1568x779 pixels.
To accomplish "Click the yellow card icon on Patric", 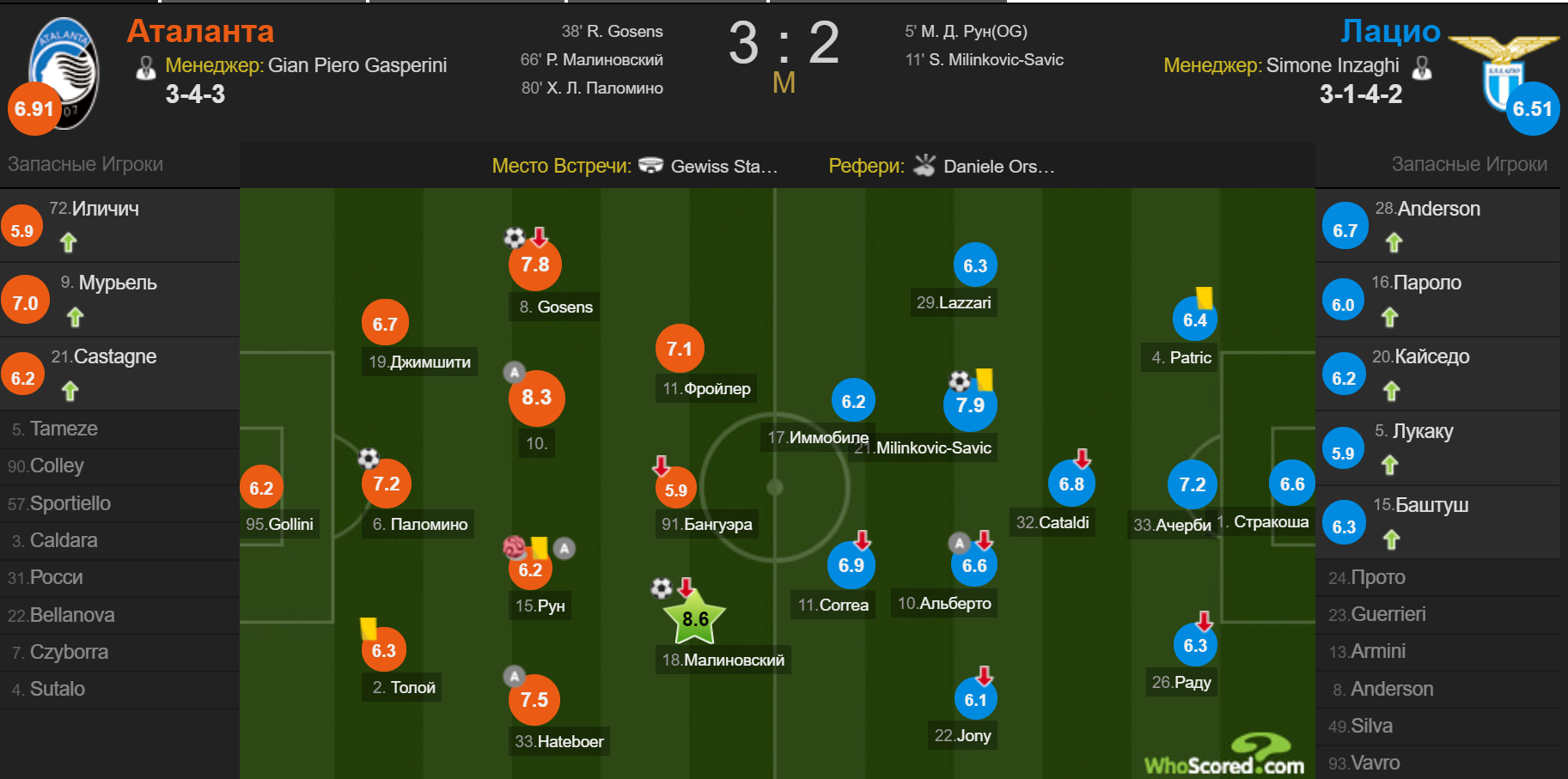I will (1204, 297).
